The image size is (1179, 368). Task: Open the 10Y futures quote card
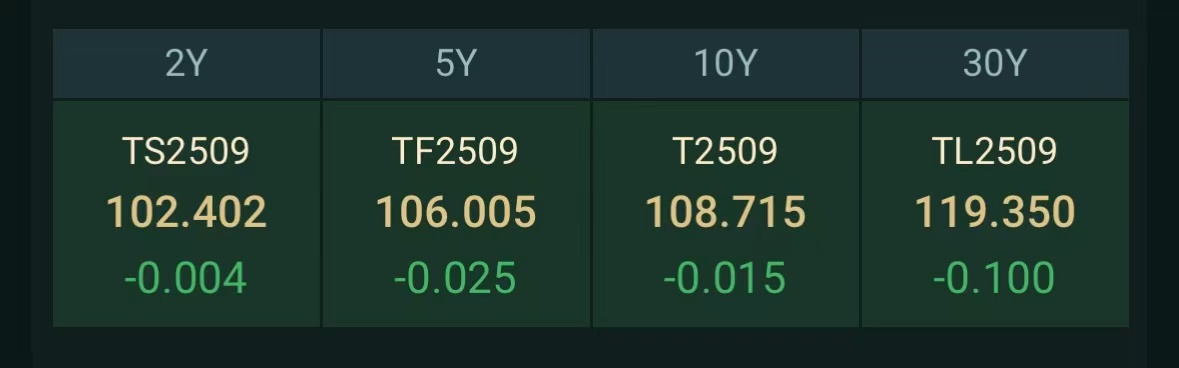(726, 214)
